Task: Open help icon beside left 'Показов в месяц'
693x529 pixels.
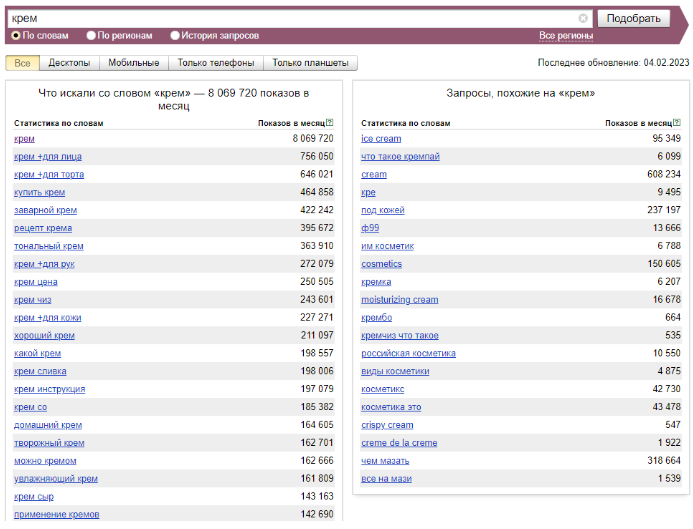Action: point(330,122)
